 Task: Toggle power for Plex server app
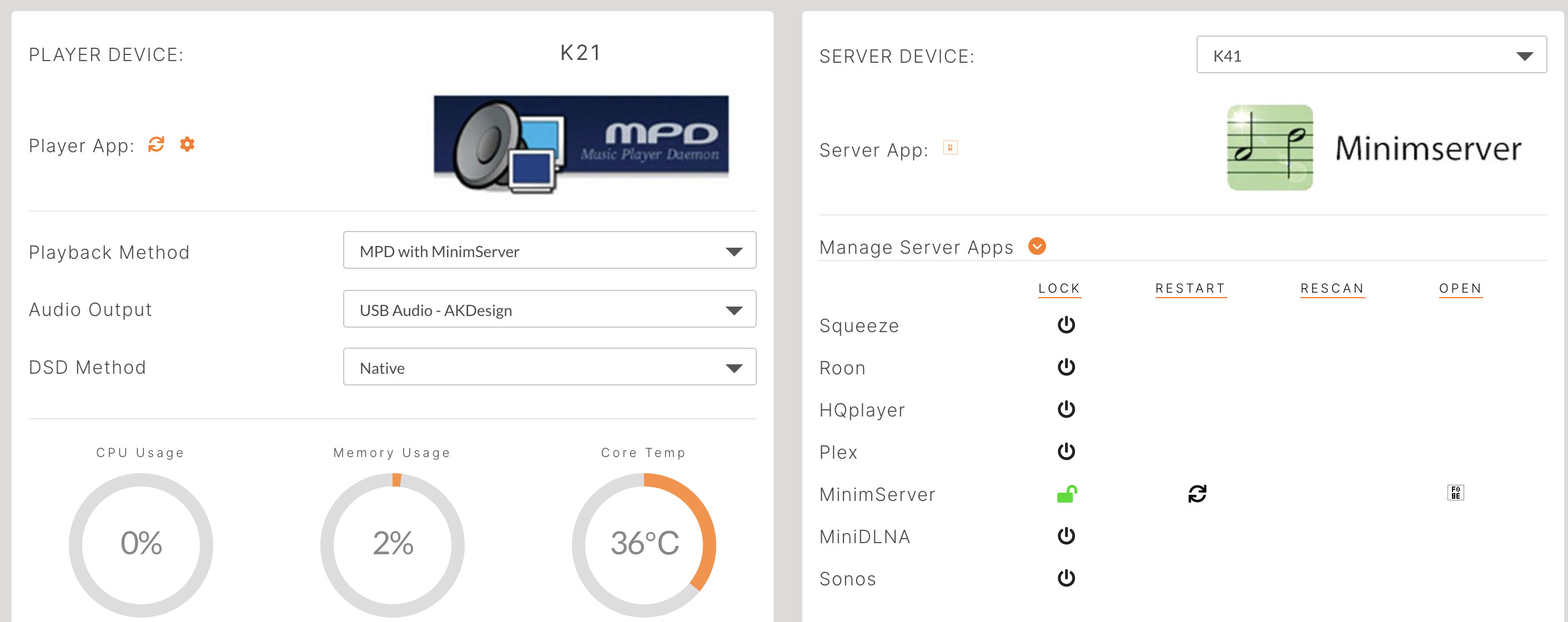pyautogui.click(x=1066, y=452)
